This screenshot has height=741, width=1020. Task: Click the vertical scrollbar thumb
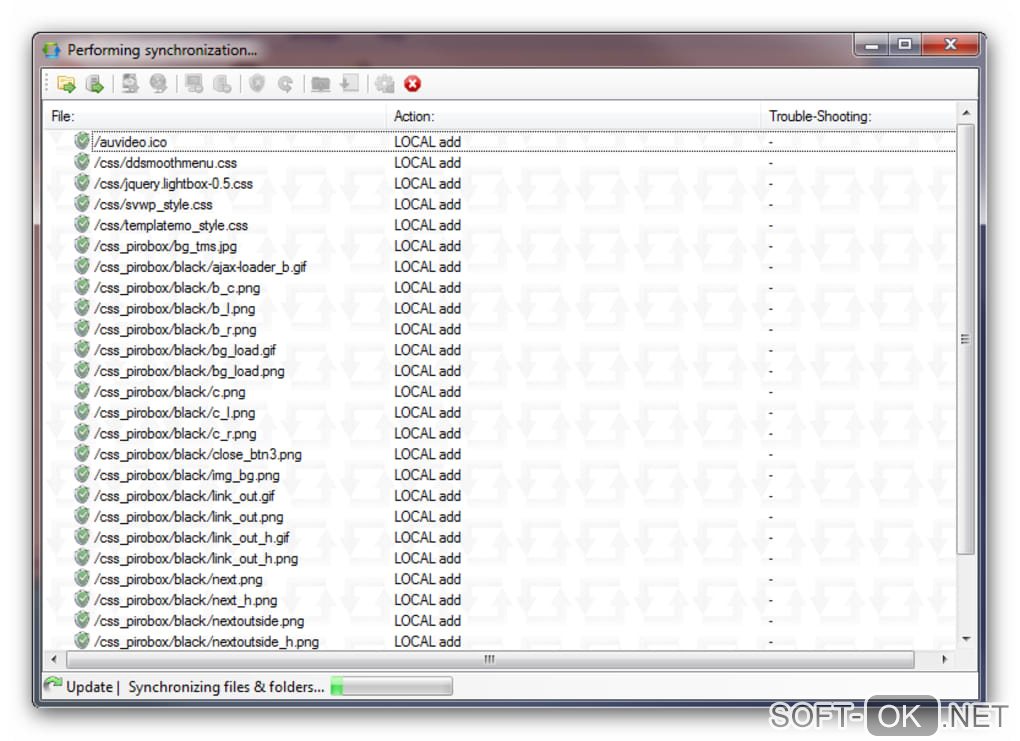coord(966,339)
